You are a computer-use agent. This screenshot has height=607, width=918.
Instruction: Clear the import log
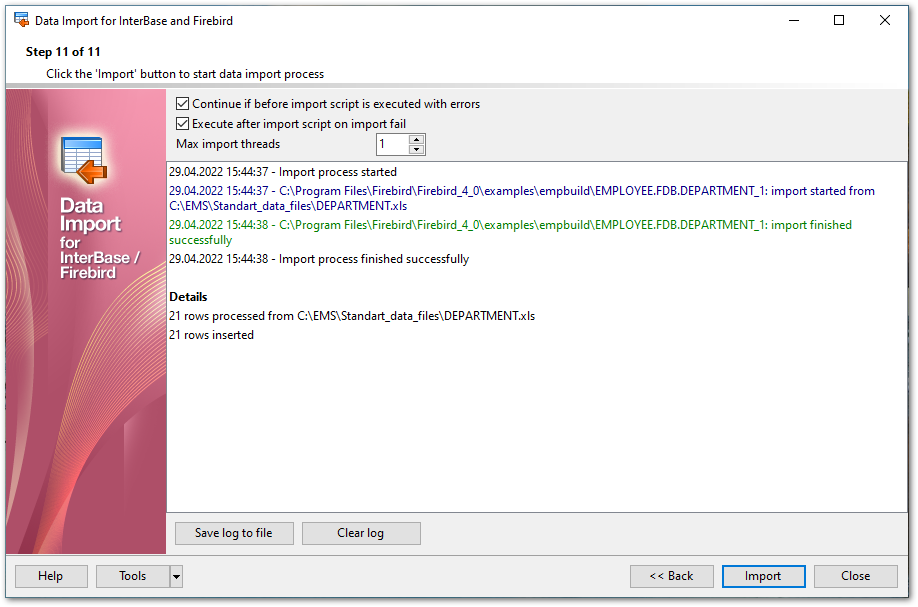[361, 533]
